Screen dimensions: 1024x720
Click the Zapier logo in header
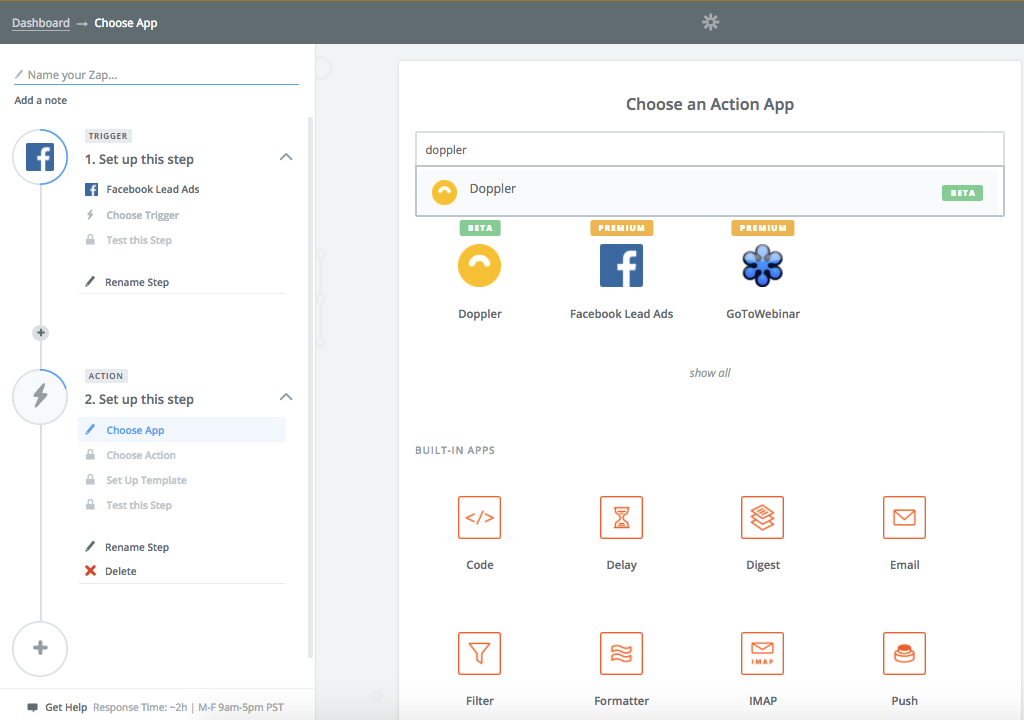711,22
